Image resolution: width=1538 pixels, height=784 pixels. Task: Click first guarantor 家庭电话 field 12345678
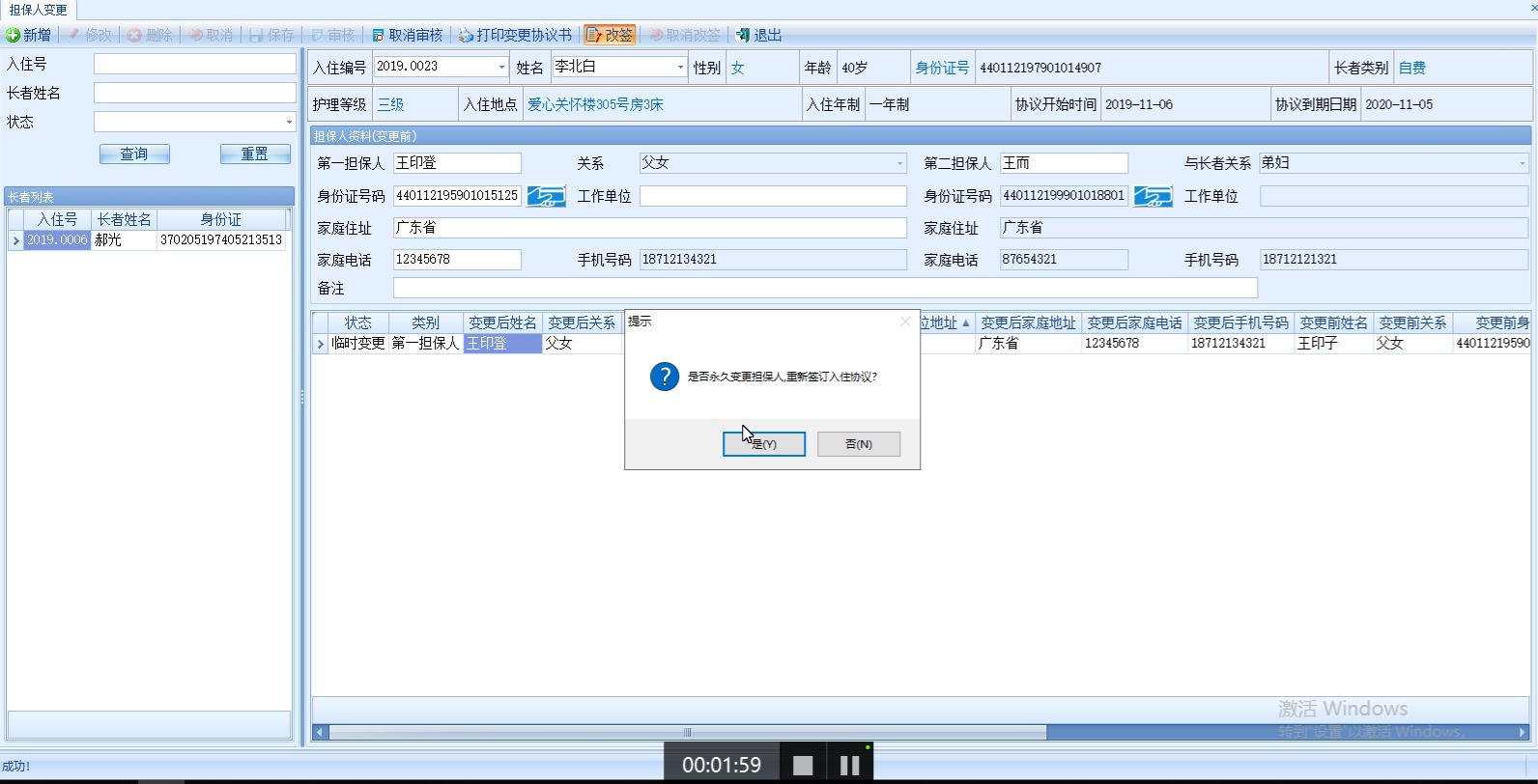point(457,260)
